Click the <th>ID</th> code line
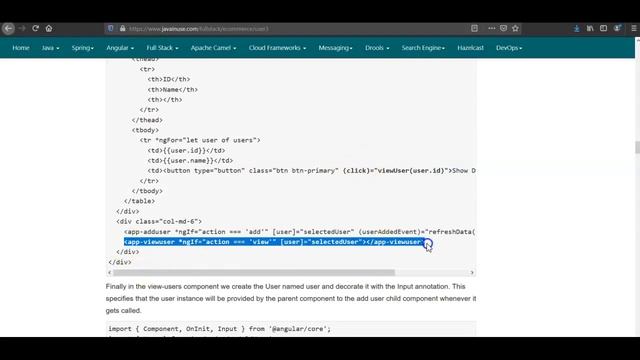640x360 pixels. [x=169, y=79]
